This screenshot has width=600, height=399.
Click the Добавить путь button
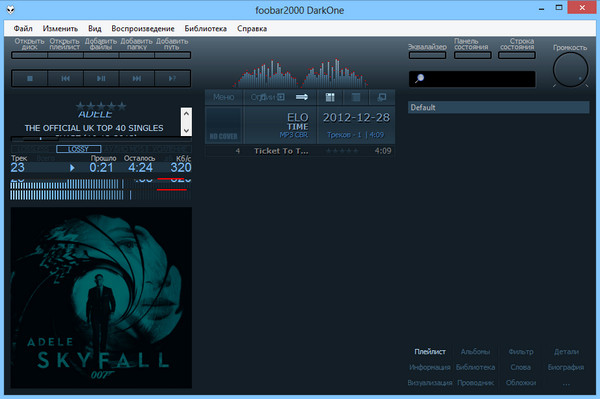click(172, 55)
